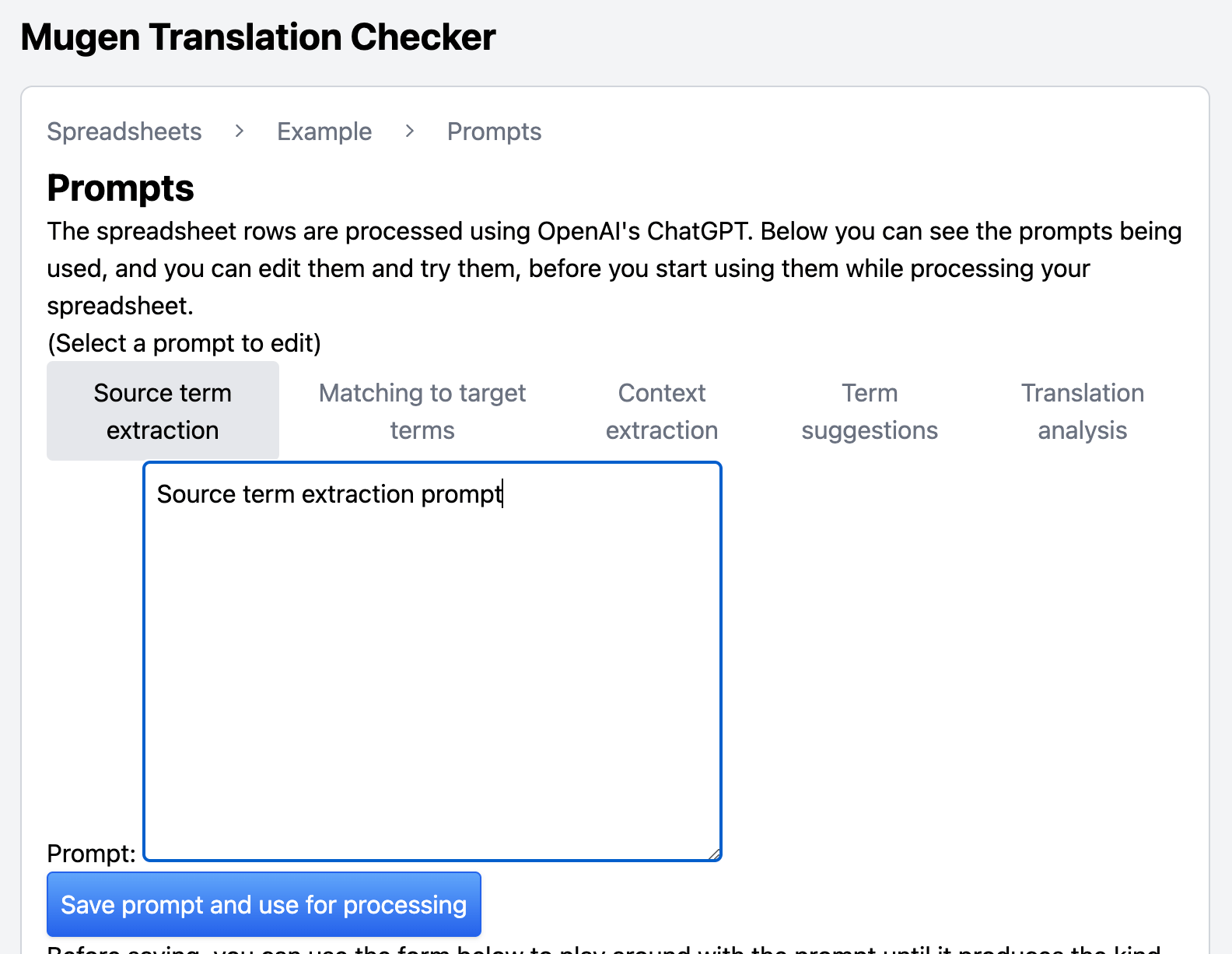The image size is (1232, 954).
Task: Open the Spreadsheets breadcrumb link
Action: 124,132
